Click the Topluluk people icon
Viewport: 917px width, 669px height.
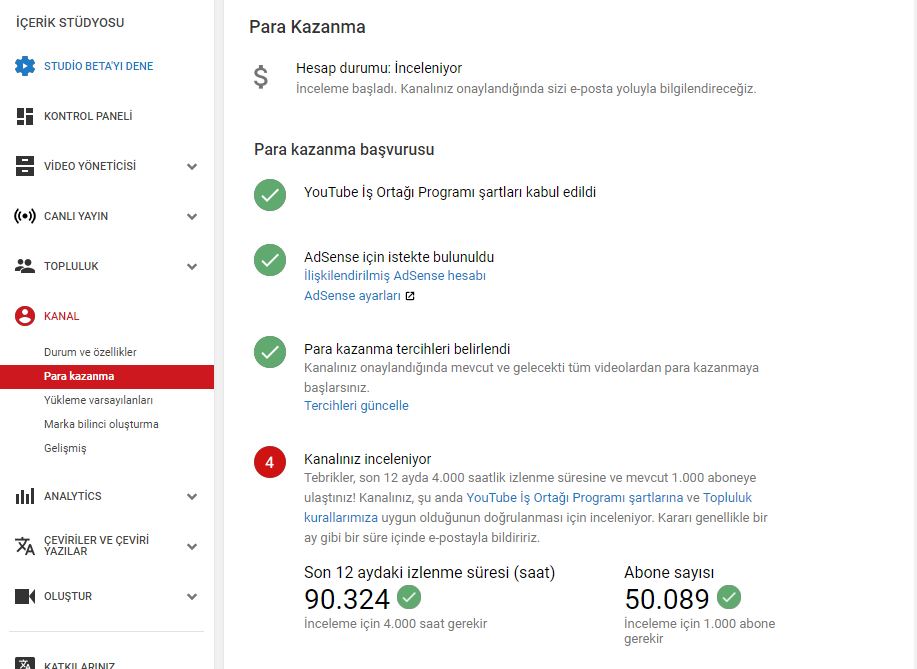(25, 266)
